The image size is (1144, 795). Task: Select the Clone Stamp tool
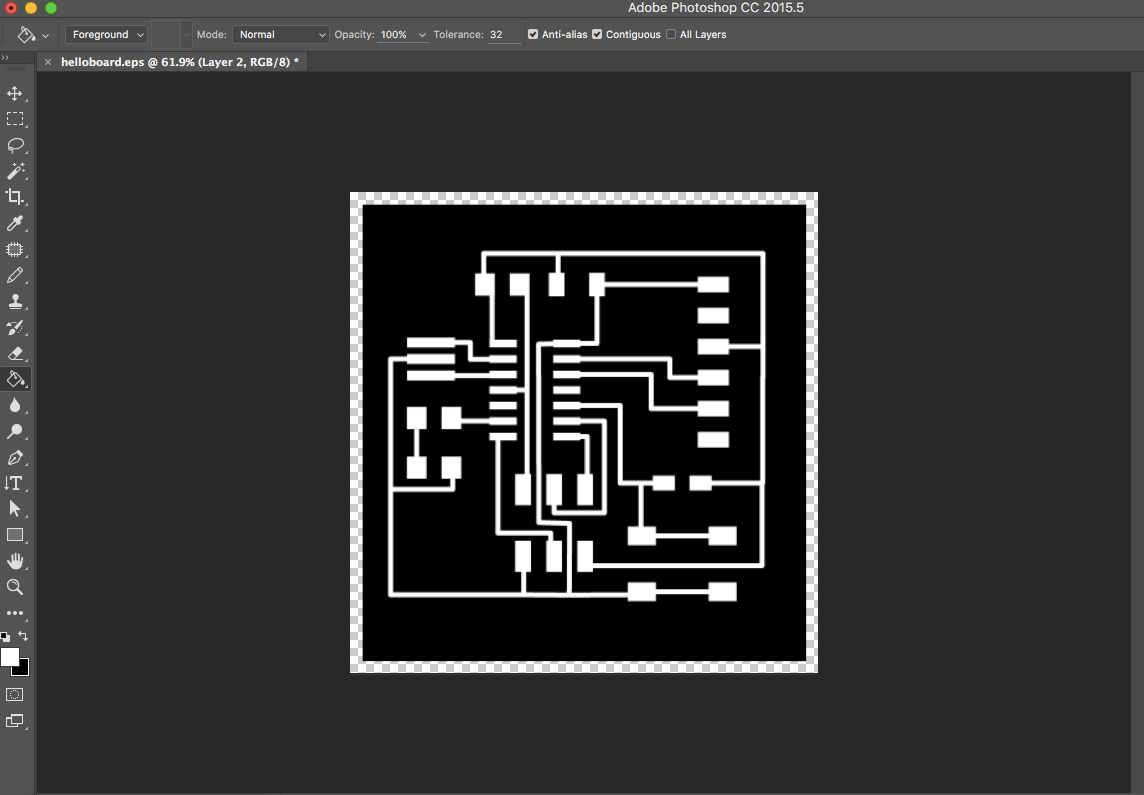click(x=15, y=301)
